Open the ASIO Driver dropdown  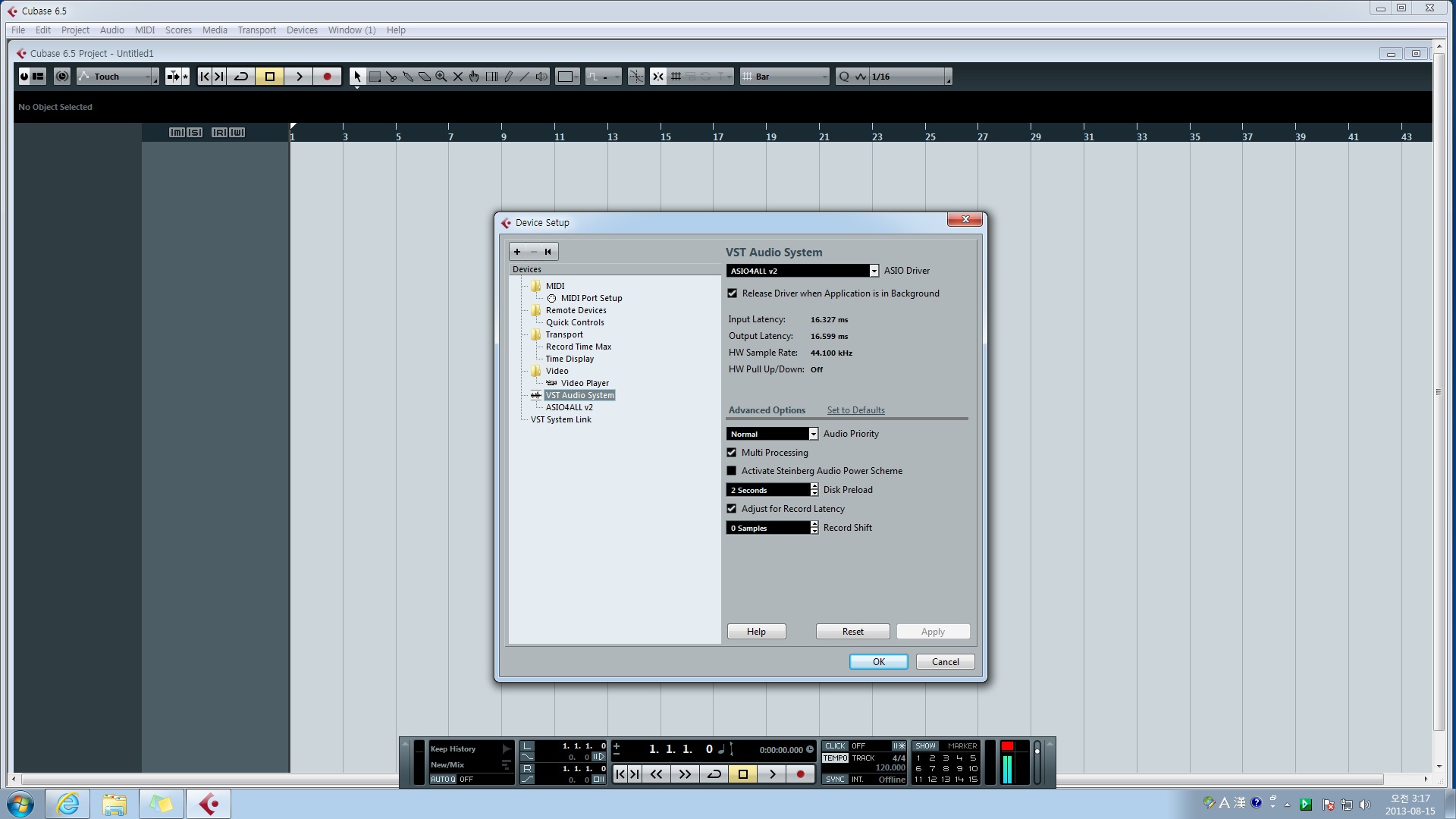tap(802, 271)
